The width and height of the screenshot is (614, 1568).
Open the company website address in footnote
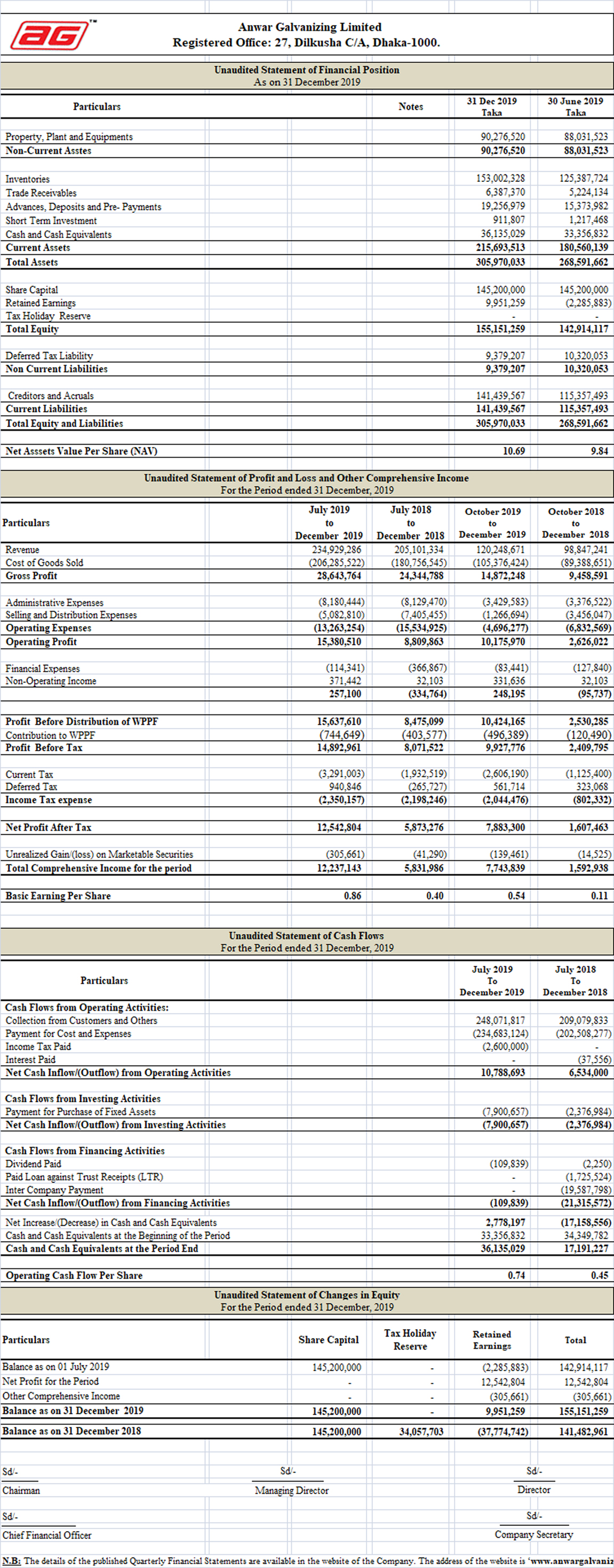[571, 1561]
